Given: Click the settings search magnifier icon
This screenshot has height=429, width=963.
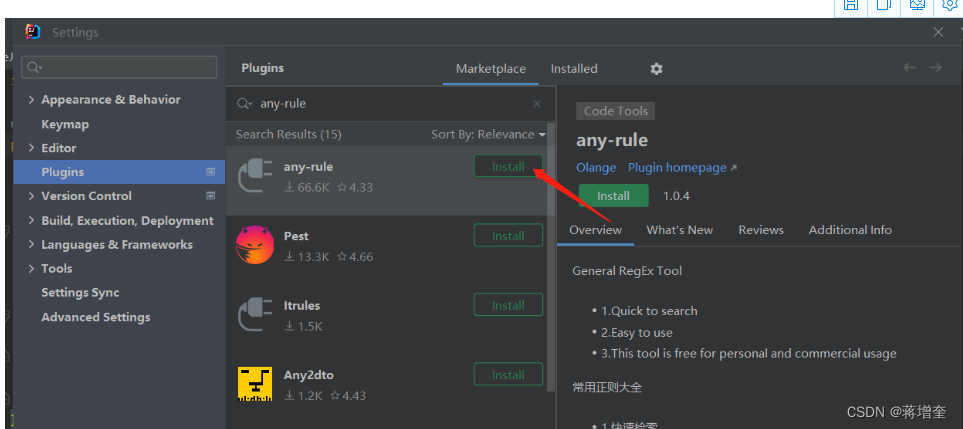Looking at the screenshot, I should pyautogui.click(x=34, y=67).
